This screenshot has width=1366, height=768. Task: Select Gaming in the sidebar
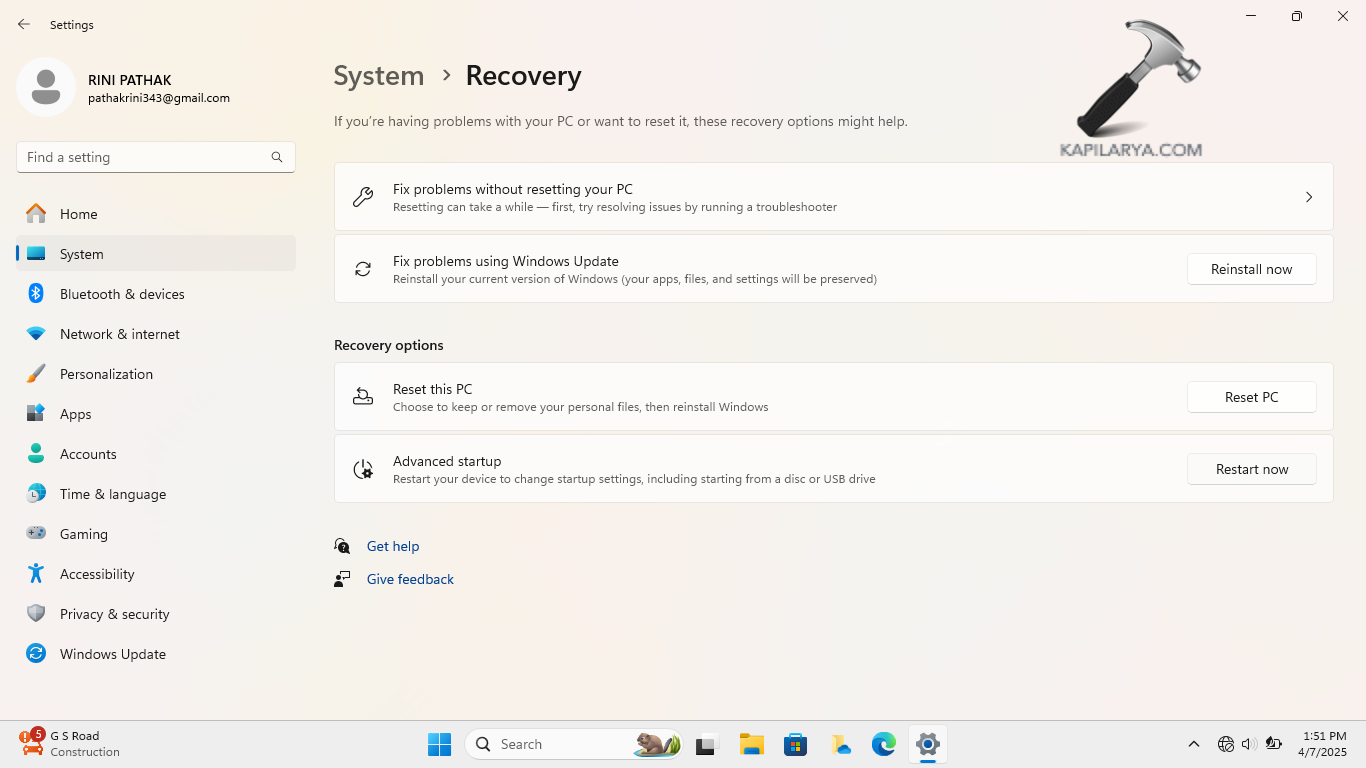[x=84, y=534]
